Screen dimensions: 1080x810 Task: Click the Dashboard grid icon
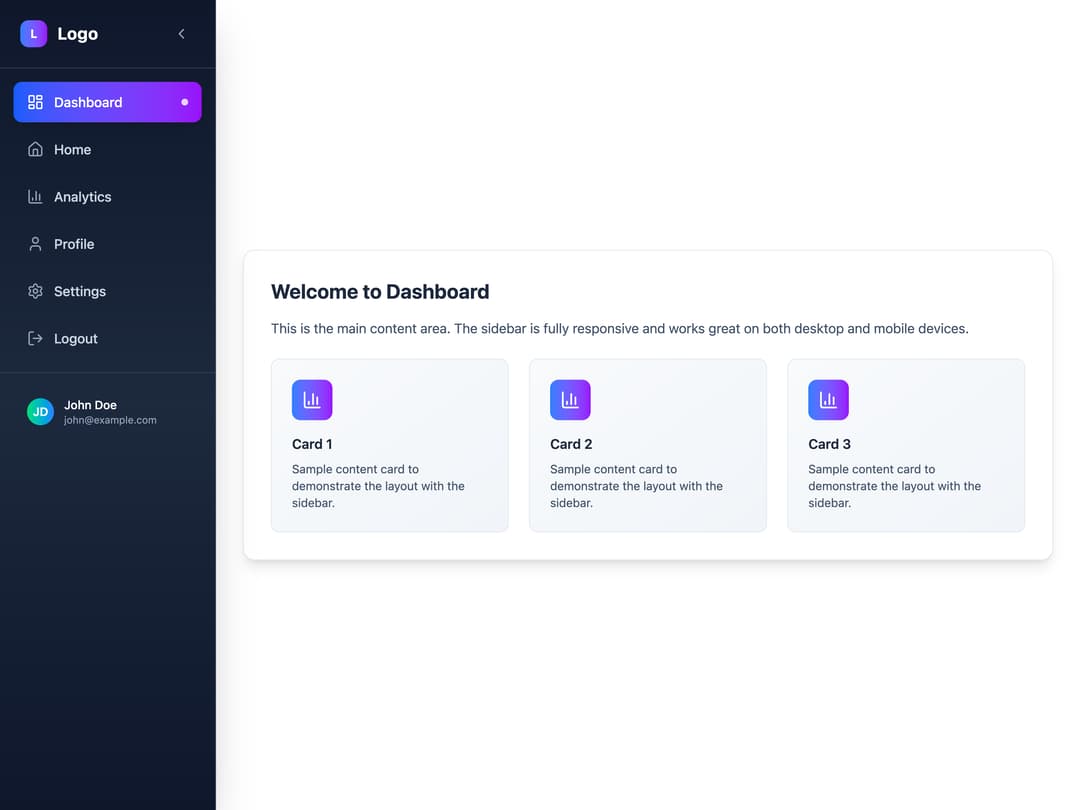click(35, 102)
